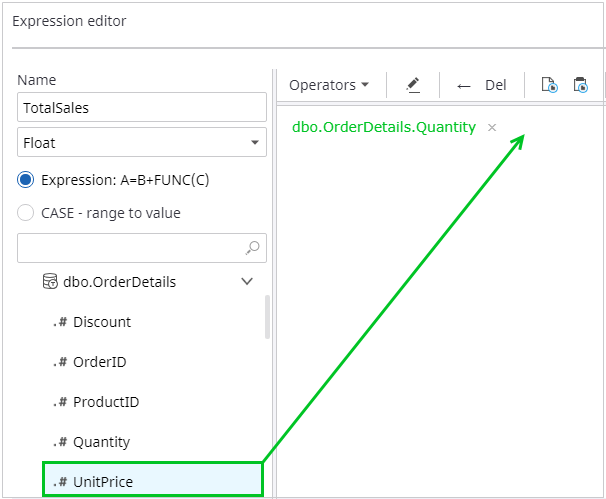The height and width of the screenshot is (499, 606).
Task: Click the search magnifier icon in the field list
Action: point(253,248)
